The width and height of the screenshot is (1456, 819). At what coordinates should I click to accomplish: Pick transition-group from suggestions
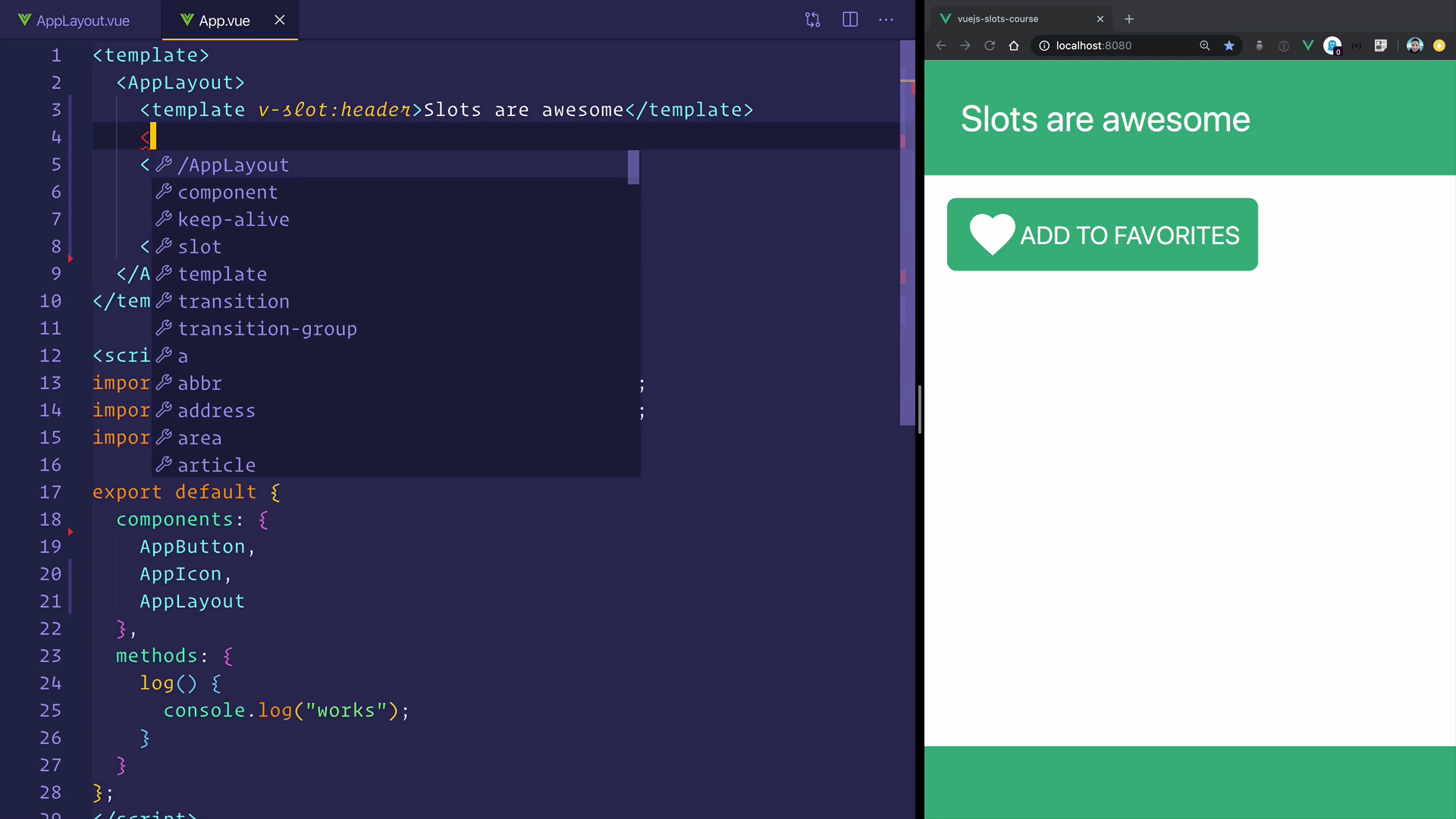pos(390,328)
